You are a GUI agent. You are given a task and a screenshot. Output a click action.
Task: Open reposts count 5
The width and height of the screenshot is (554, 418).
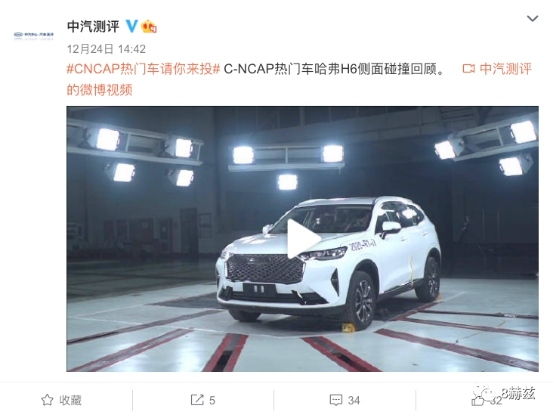tap(212, 400)
